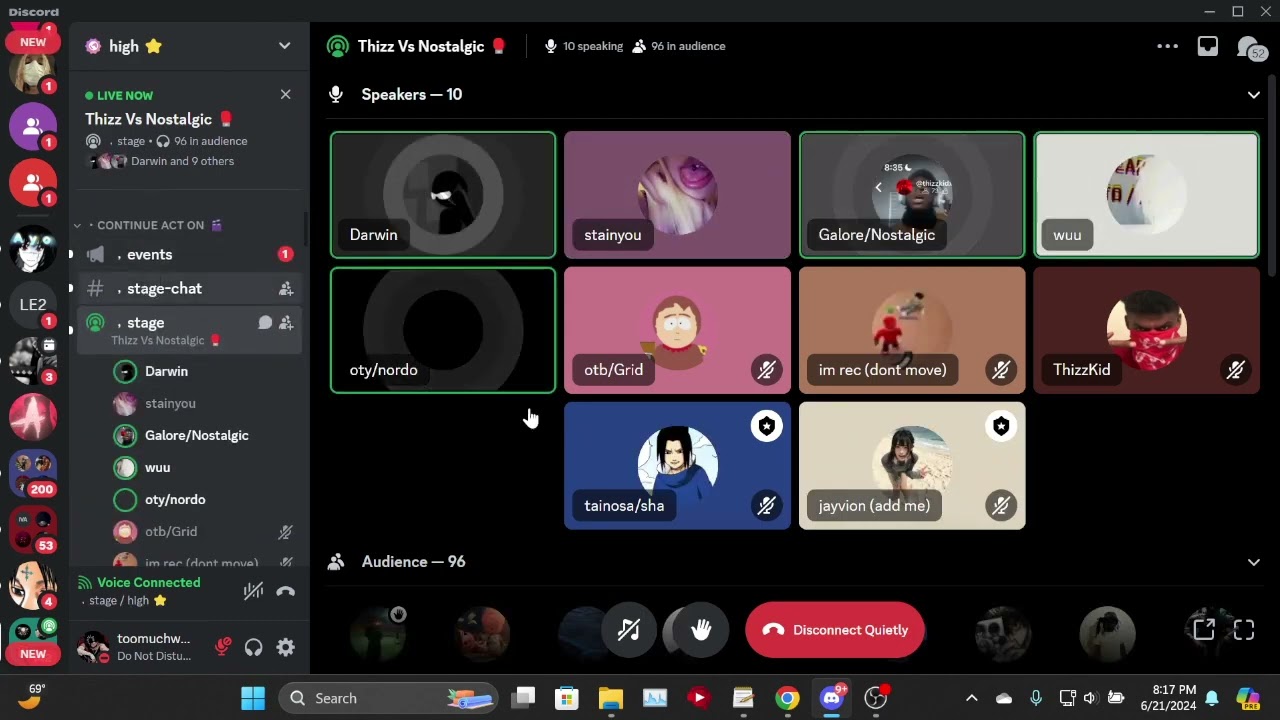
Task: Enter full screen mode
Action: pos(1244,630)
